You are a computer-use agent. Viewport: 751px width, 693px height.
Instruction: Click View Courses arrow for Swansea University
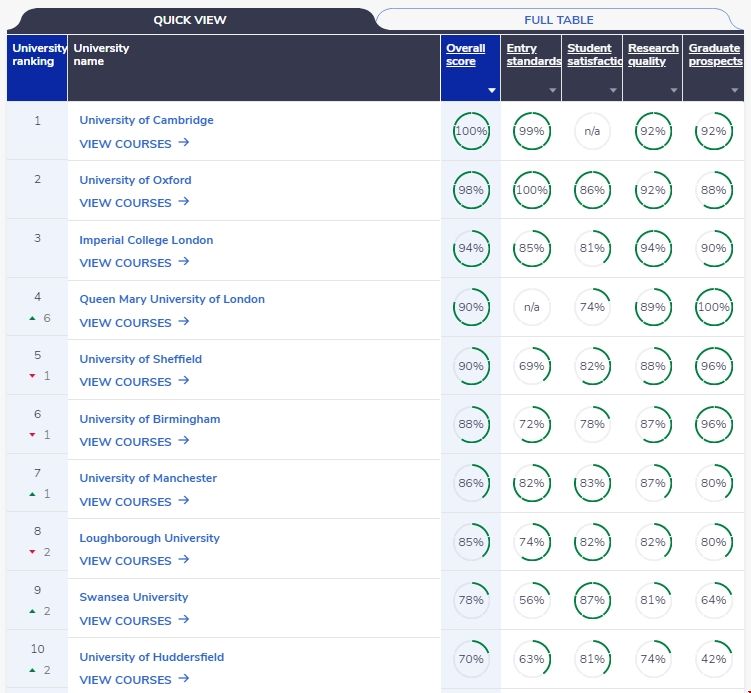point(183,620)
